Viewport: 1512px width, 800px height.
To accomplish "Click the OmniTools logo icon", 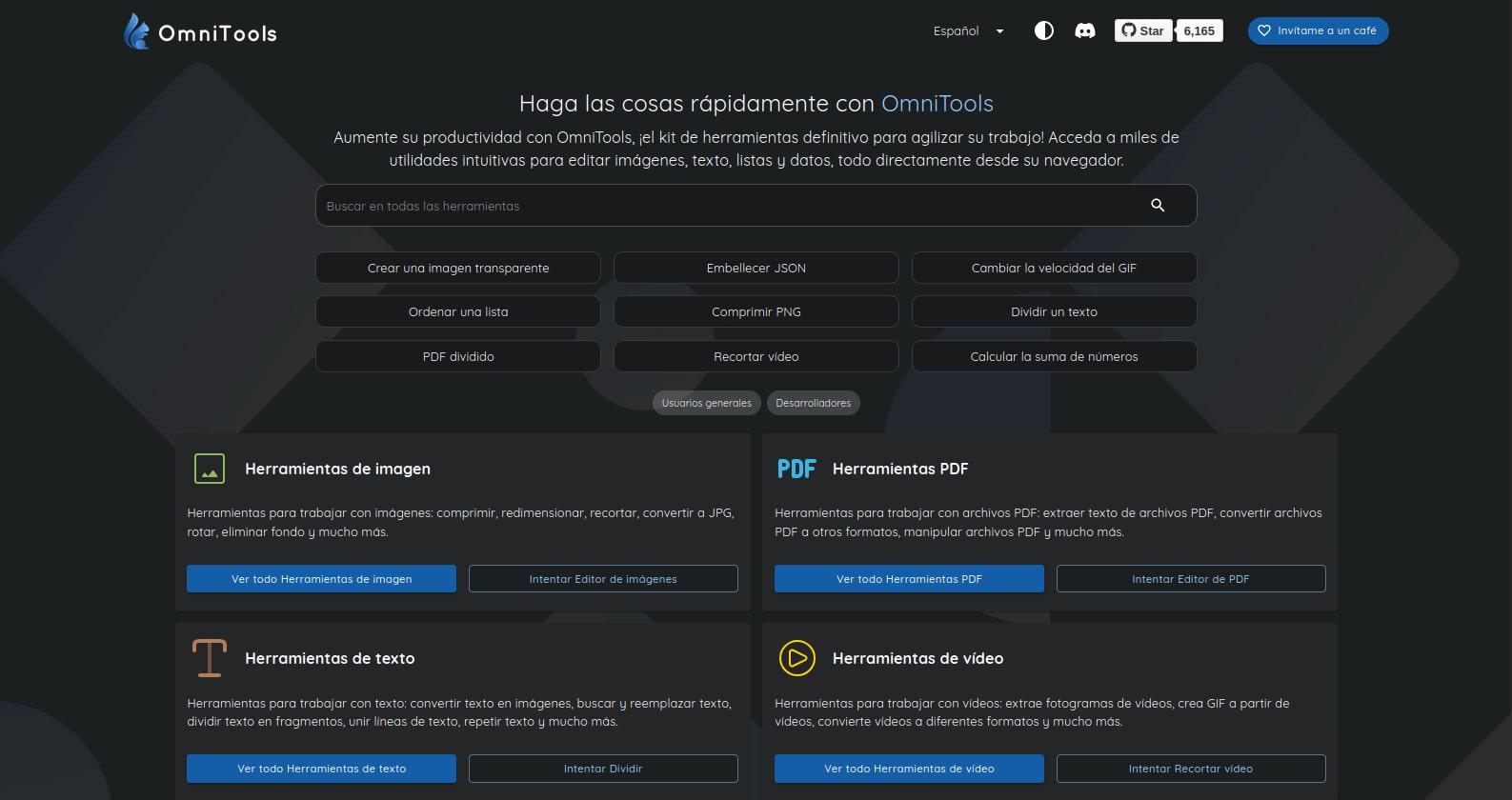I will [x=137, y=31].
